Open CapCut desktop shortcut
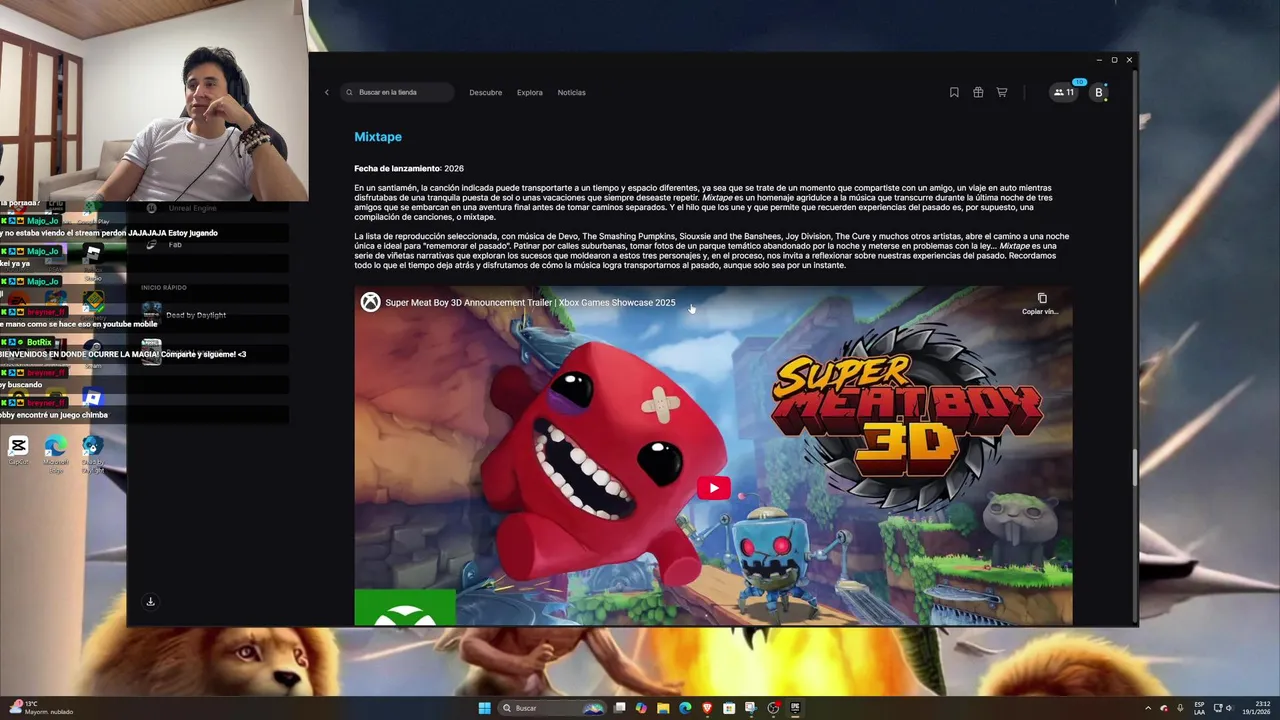Screen dimensions: 1280x720 [18, 450]
